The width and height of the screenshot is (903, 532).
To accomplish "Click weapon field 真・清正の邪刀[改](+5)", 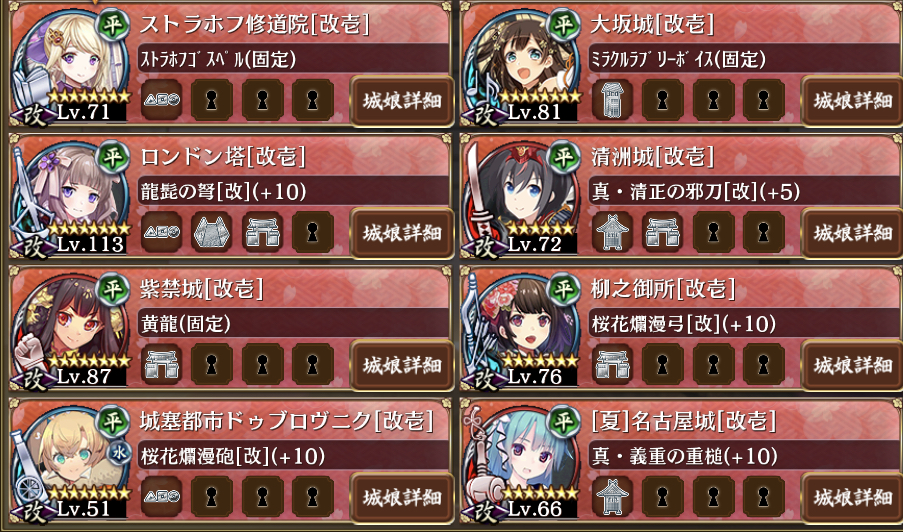I will (745, 192).
